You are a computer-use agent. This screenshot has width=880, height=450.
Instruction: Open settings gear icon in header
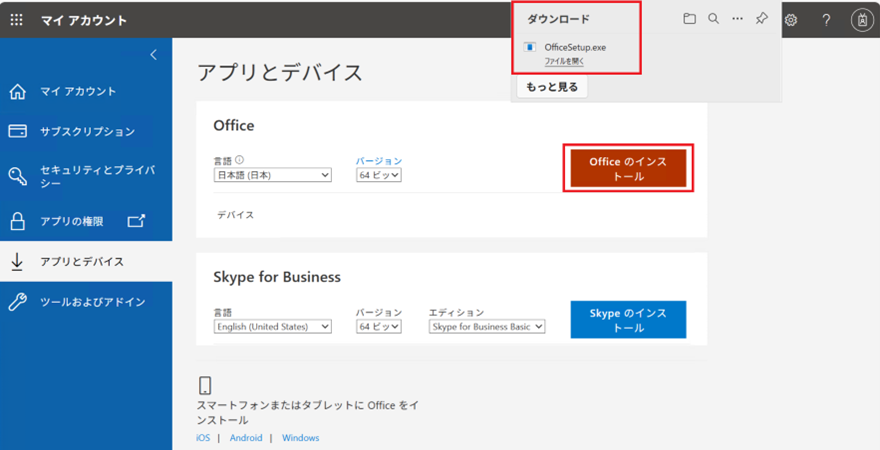click(x=791, y=20)
